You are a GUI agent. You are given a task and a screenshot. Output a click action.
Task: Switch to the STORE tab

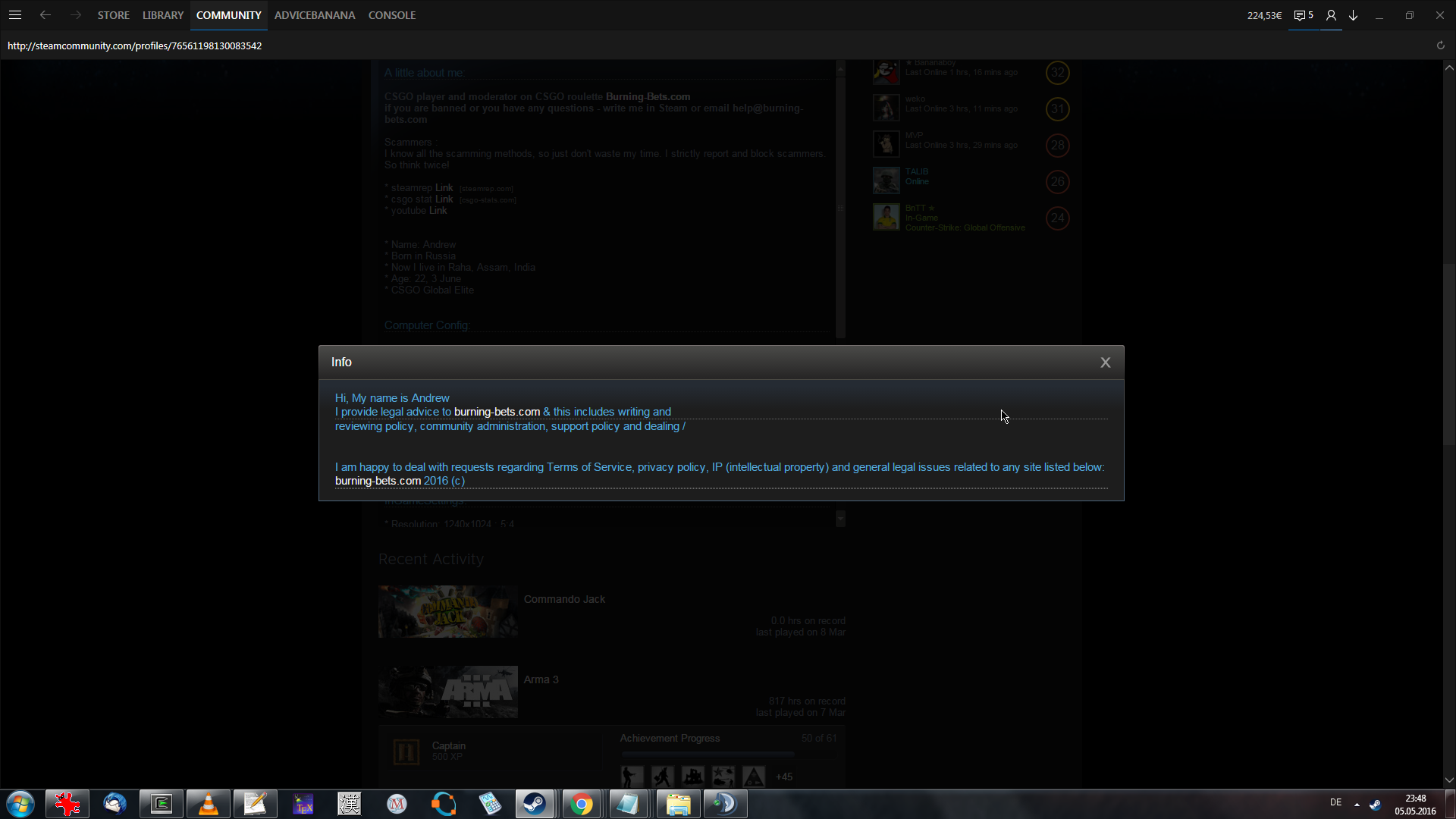(113, 15)
